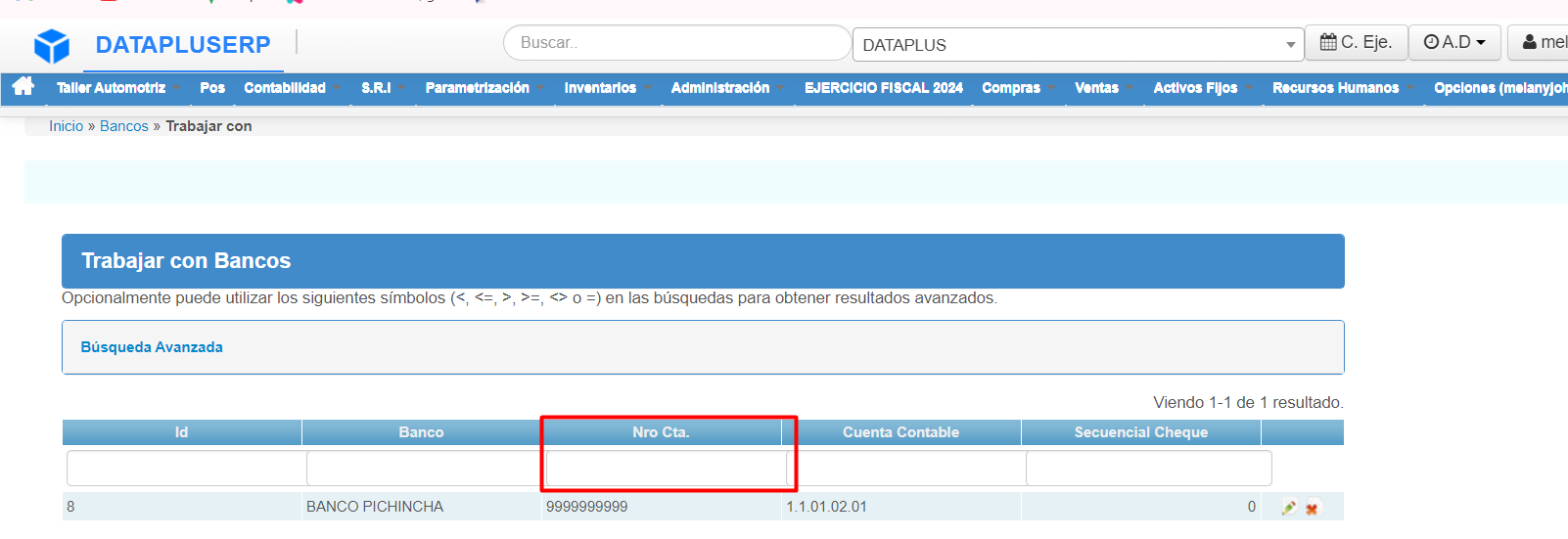This screenshot has width=1568, height=539.
Task: Open the Activos Fijos menu
Action: 1195,88
